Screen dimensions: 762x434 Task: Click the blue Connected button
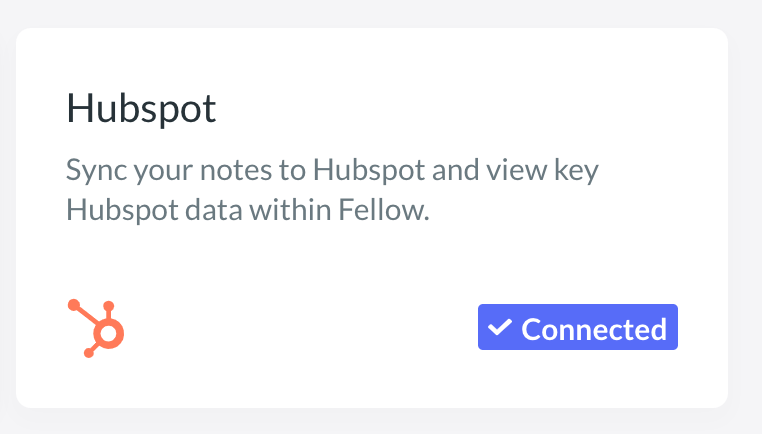(x=578, y=327)
